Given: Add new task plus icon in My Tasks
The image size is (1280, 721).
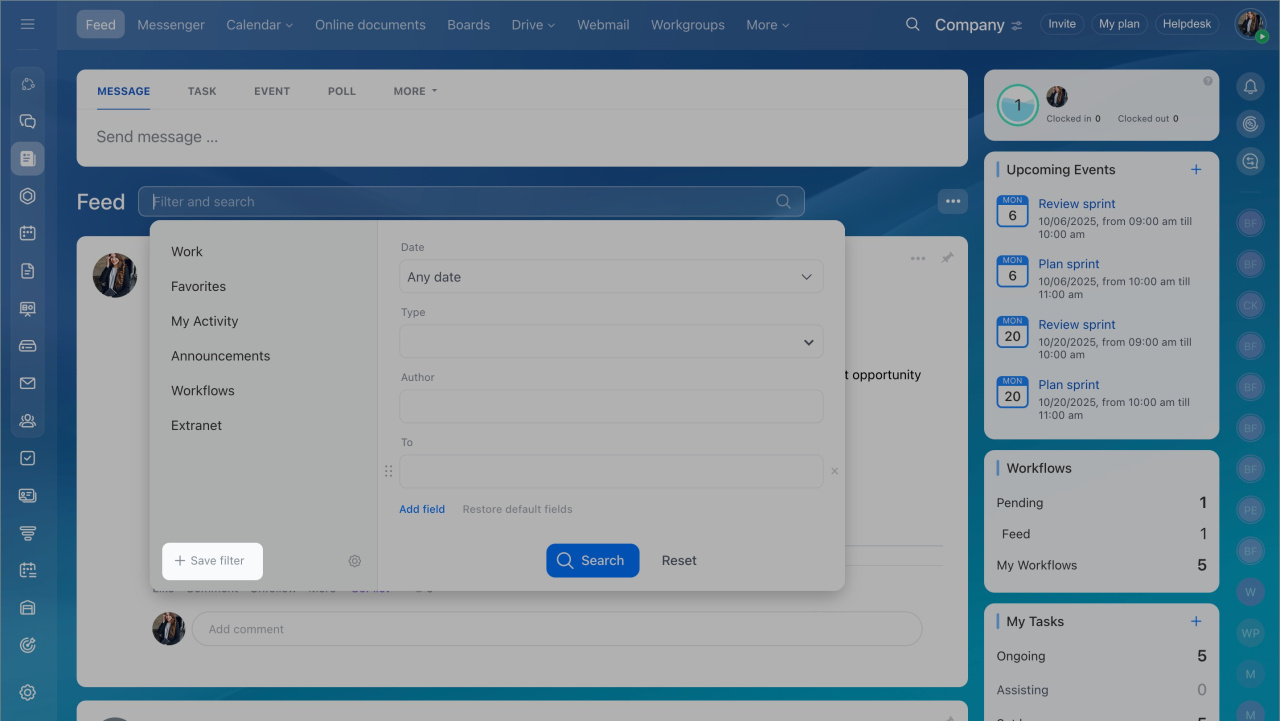Looking at the screenshot, I should (x=1196, y=621).
